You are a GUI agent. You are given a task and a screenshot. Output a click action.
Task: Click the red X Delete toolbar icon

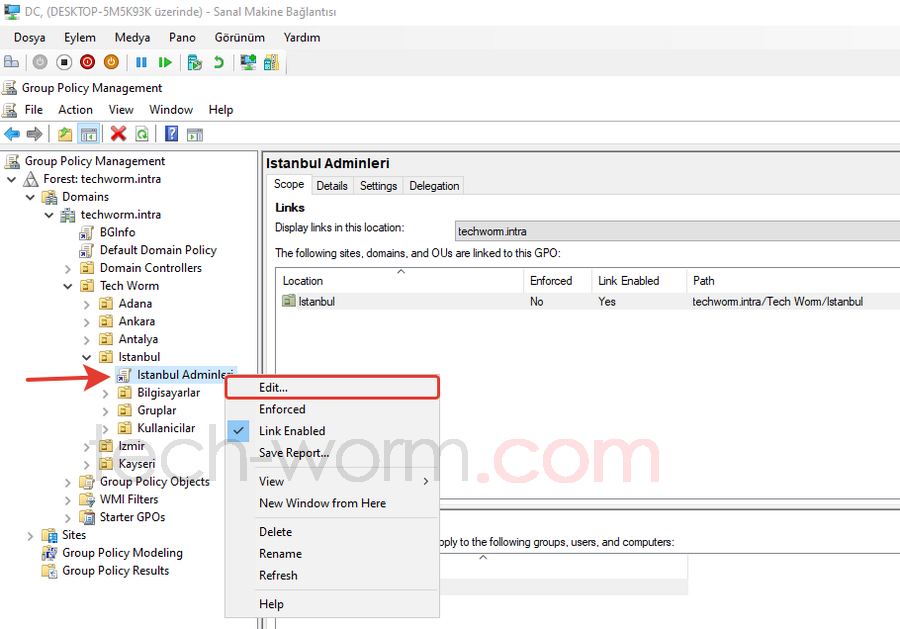click(x=118, y=134)
